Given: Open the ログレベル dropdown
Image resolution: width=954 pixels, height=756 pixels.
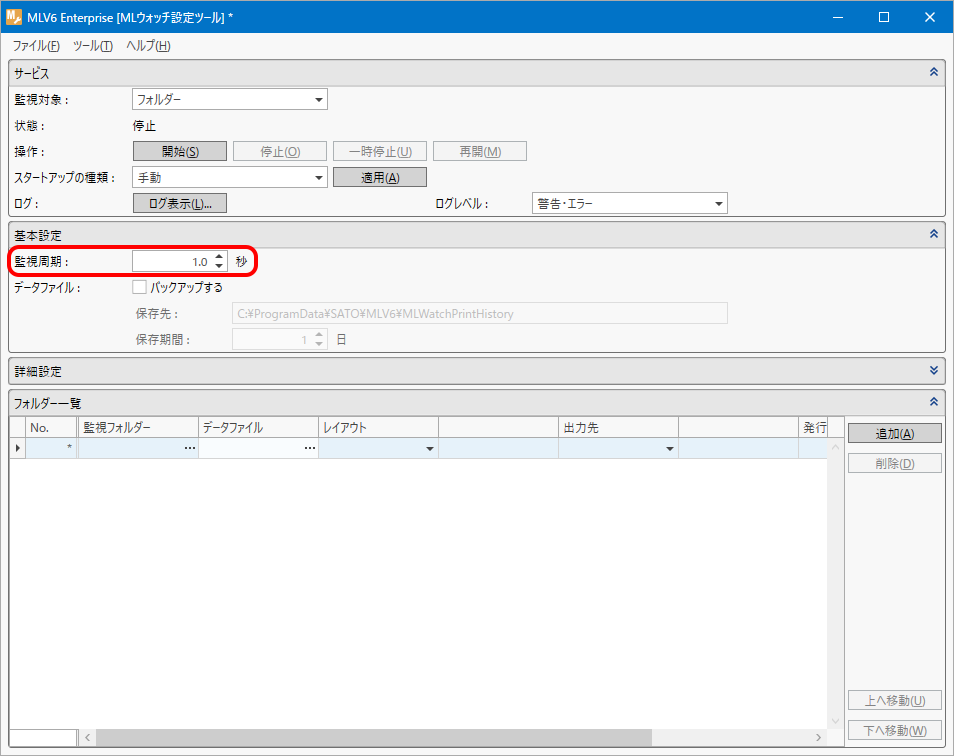Looking at the screenshot, I should click(630, 204).
